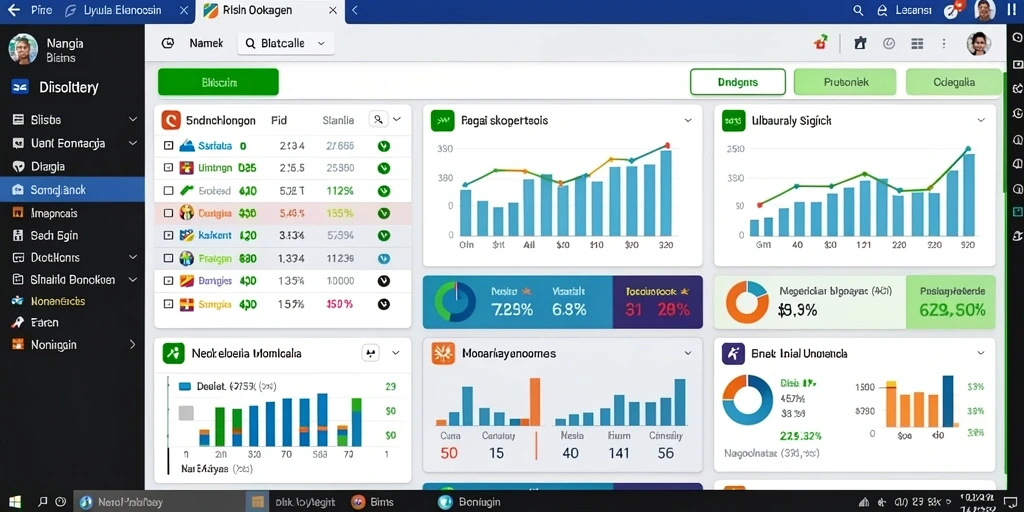
Task: Click the search icon in top bar
Action: pyautogui.click(x=859, y=10)
